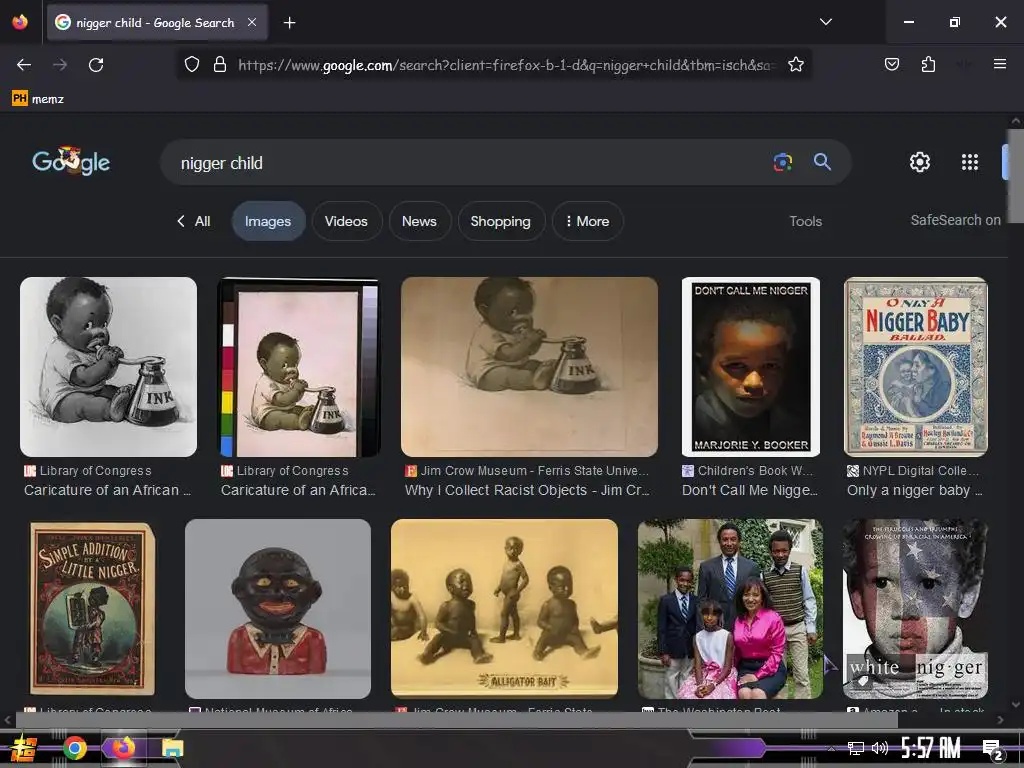Open the Save to Pocket button
Screen dimensions: 1024x768
pyautogui.click(x=891, y=64)
